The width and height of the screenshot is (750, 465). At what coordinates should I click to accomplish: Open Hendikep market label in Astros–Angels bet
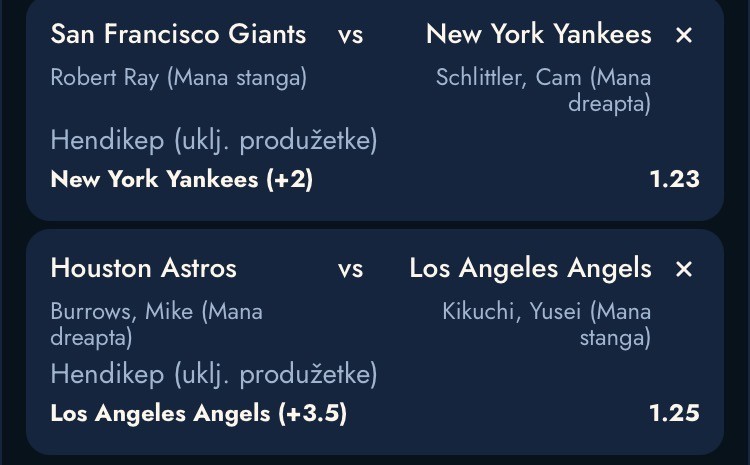[x=213, y=375]
